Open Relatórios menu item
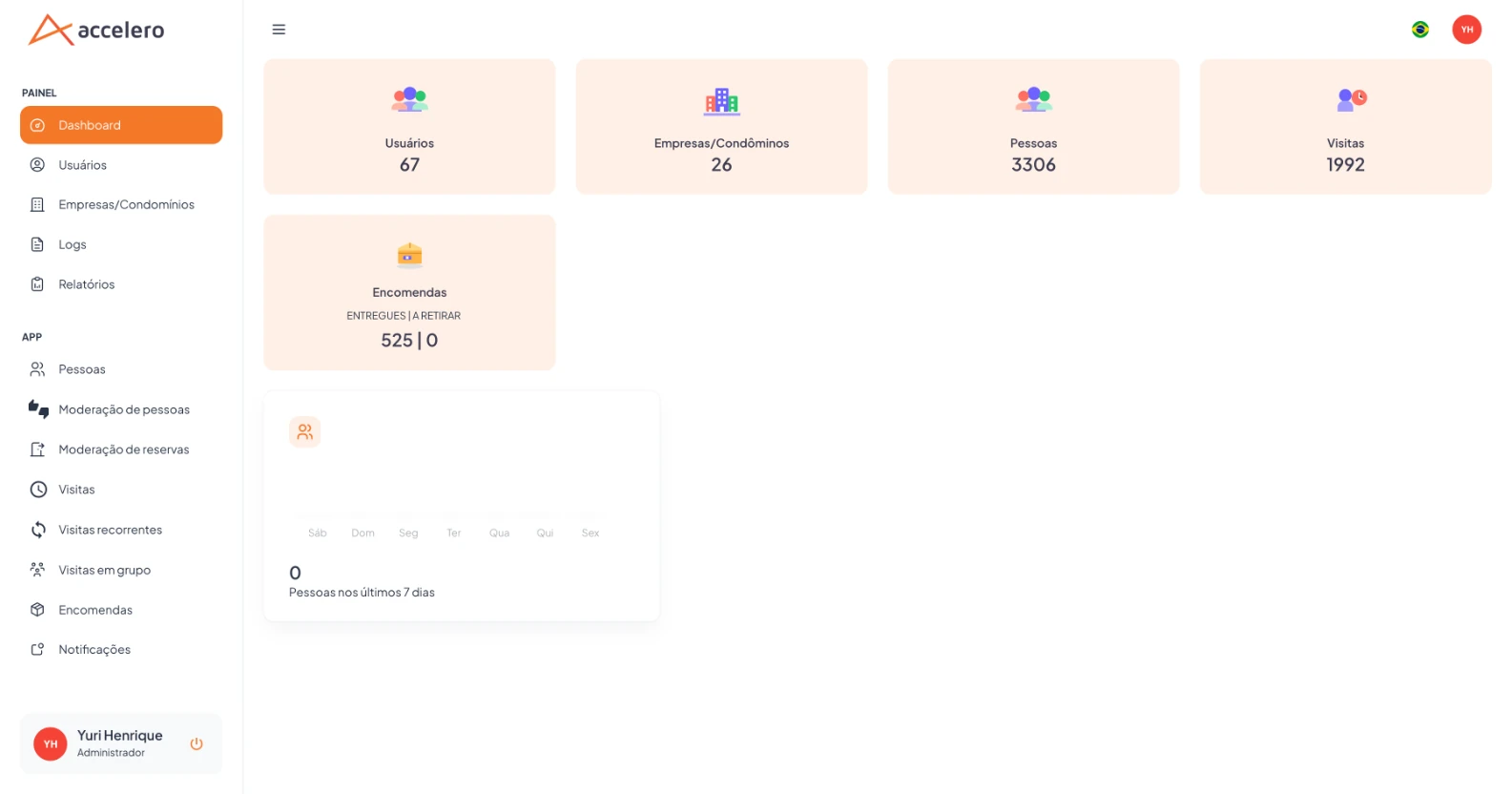 (121, 284)
